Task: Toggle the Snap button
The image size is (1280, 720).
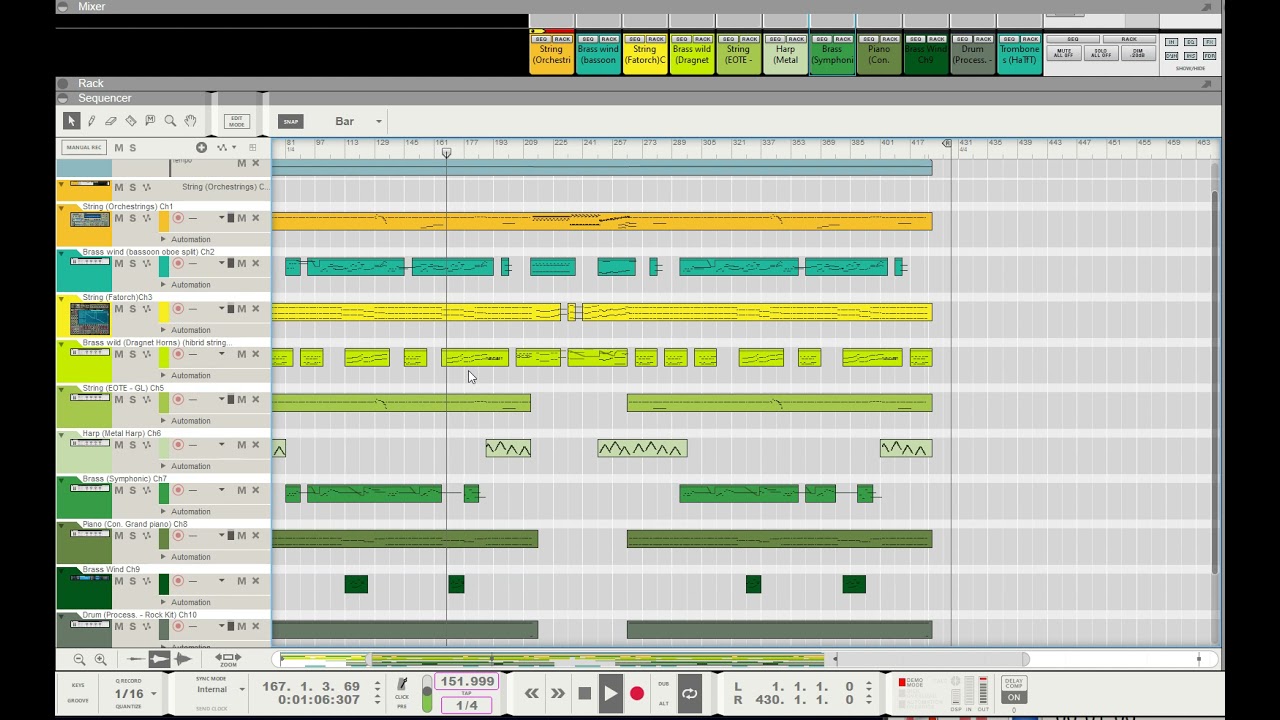Action: (x=290, y=121)
